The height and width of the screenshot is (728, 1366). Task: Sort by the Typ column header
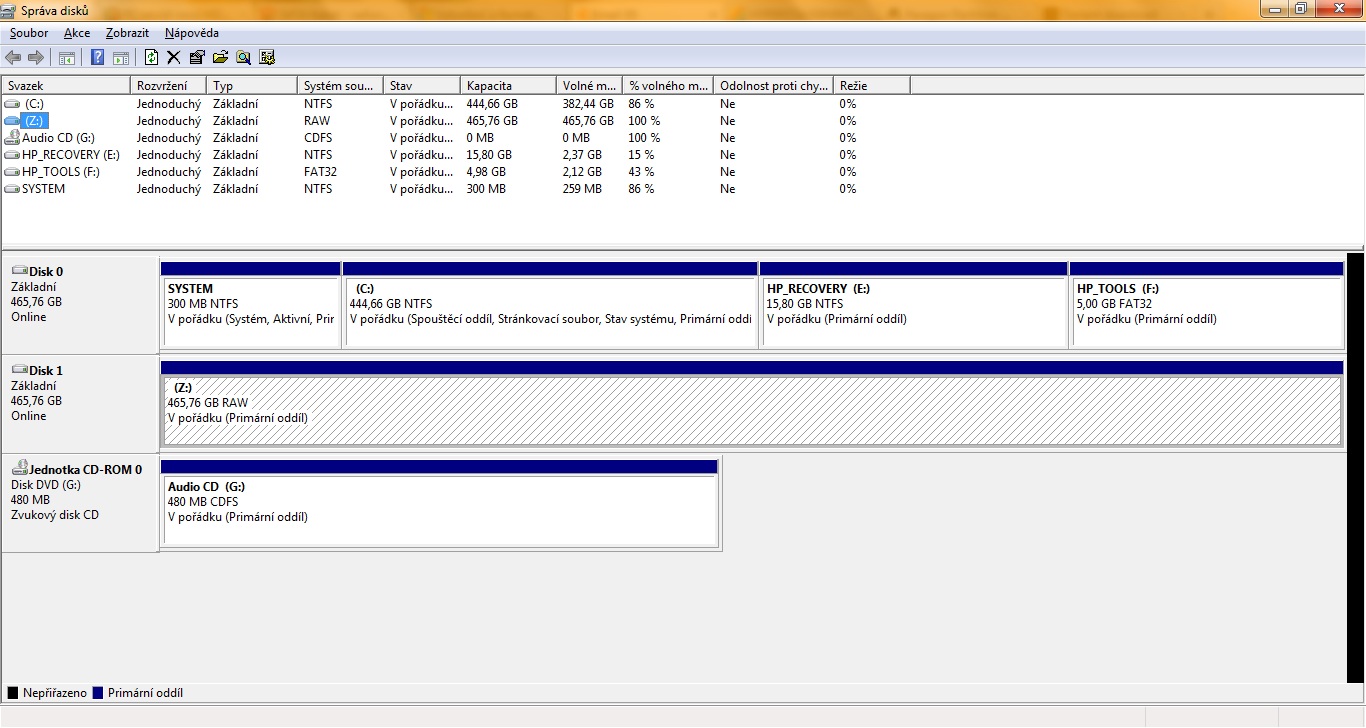pyautogui.click(x=252, y=86)
